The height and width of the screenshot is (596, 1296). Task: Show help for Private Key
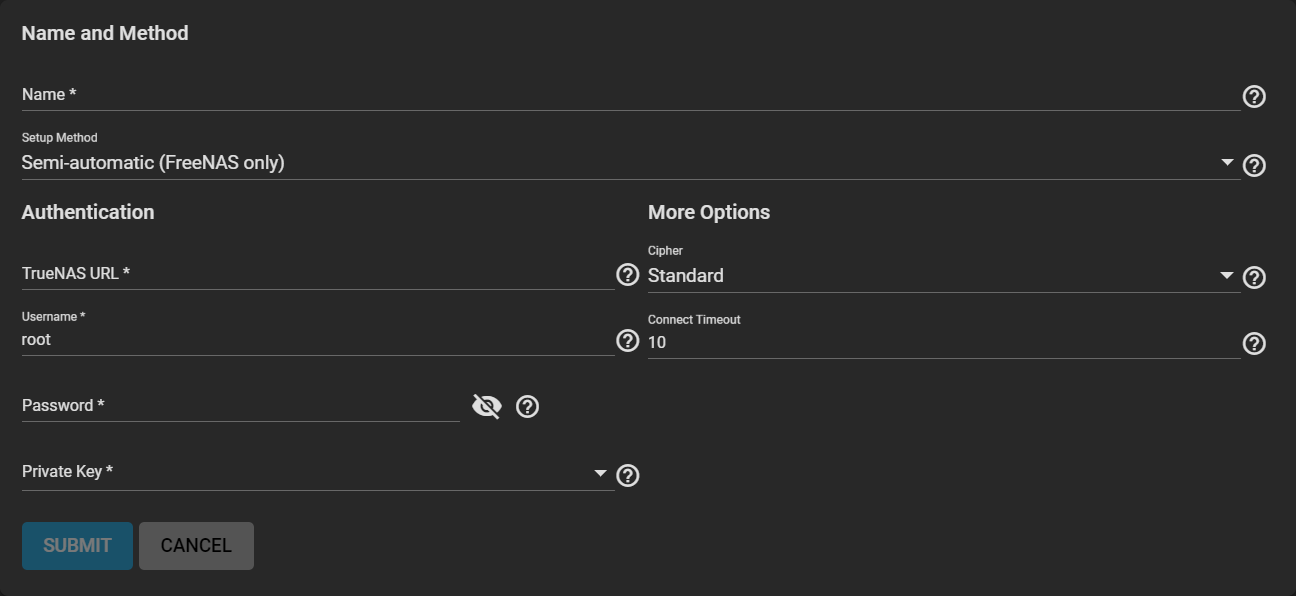(627, 475)
